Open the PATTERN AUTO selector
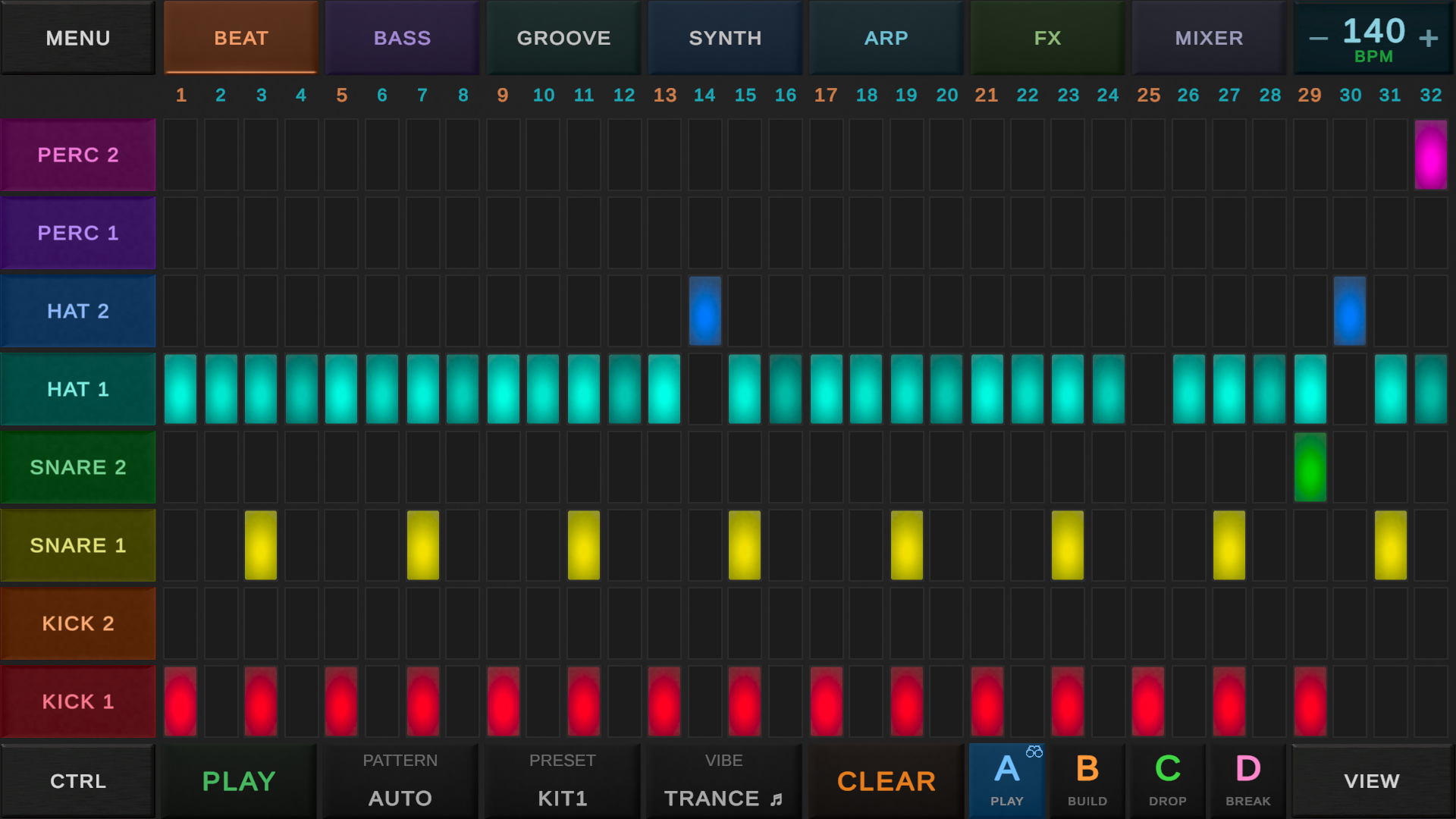The height and width of the screenshot is (819, 1456). (400, 781)
